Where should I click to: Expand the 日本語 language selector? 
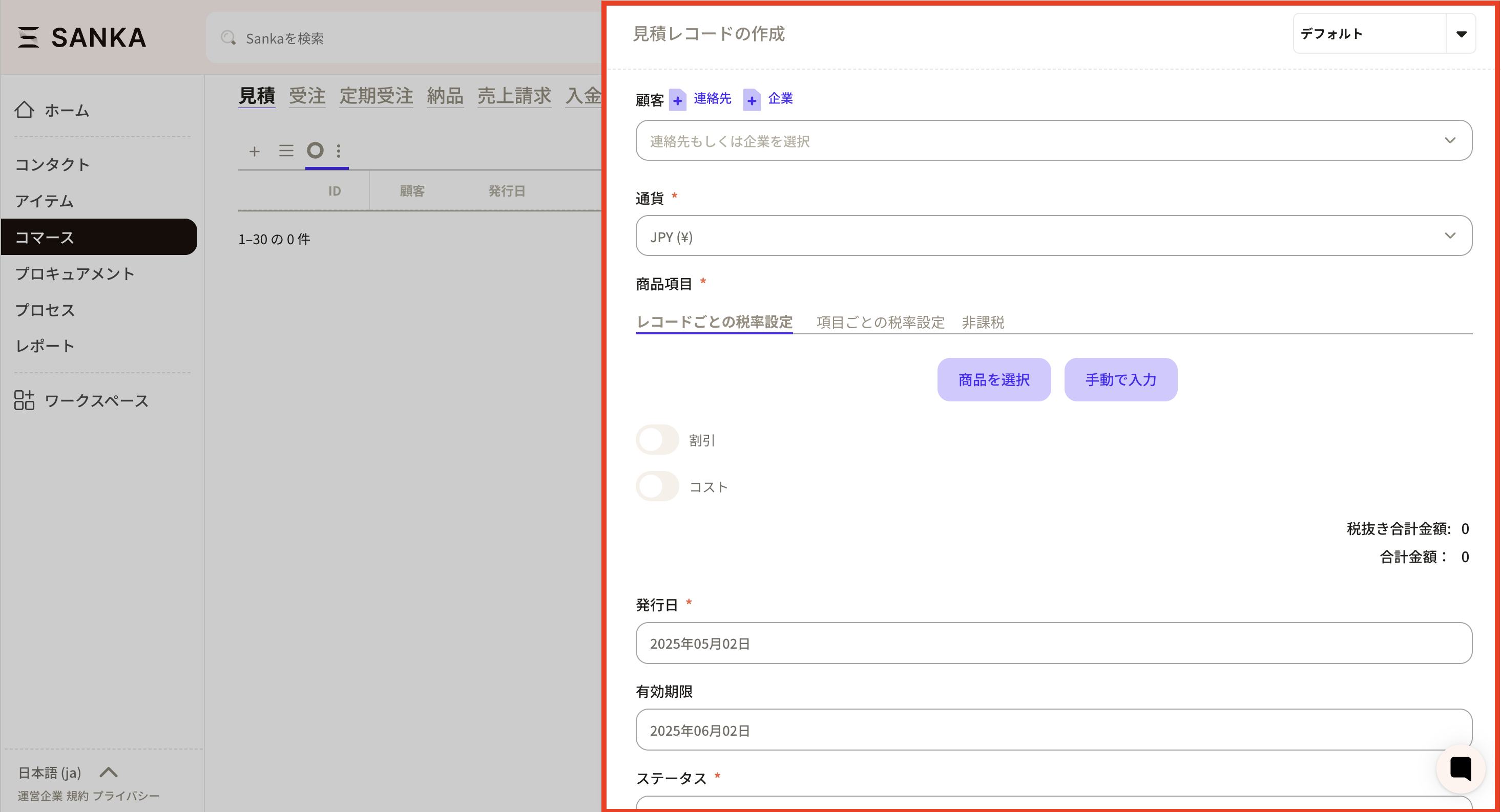click(109, 773)
